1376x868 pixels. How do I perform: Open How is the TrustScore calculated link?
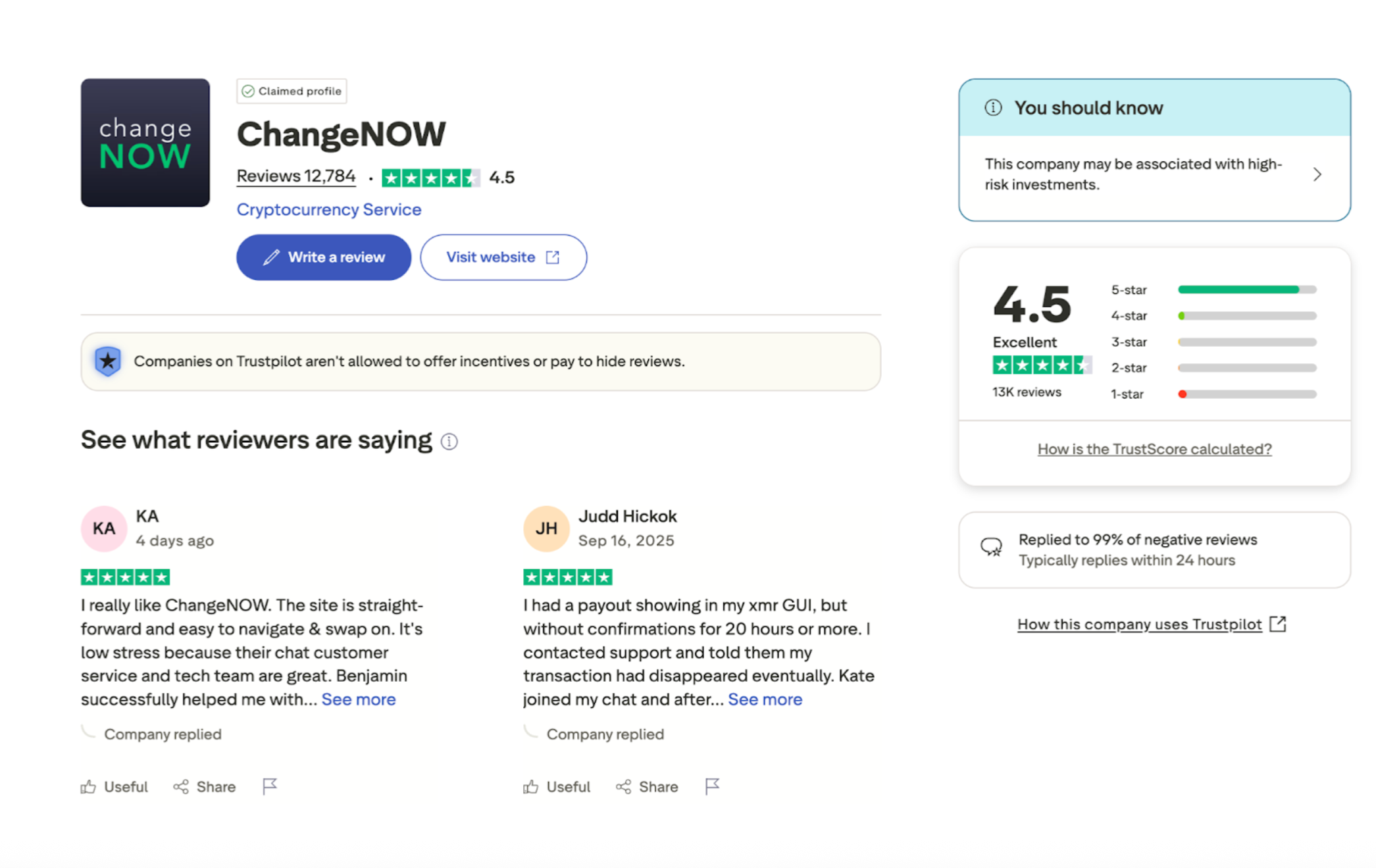(1154, 449)
